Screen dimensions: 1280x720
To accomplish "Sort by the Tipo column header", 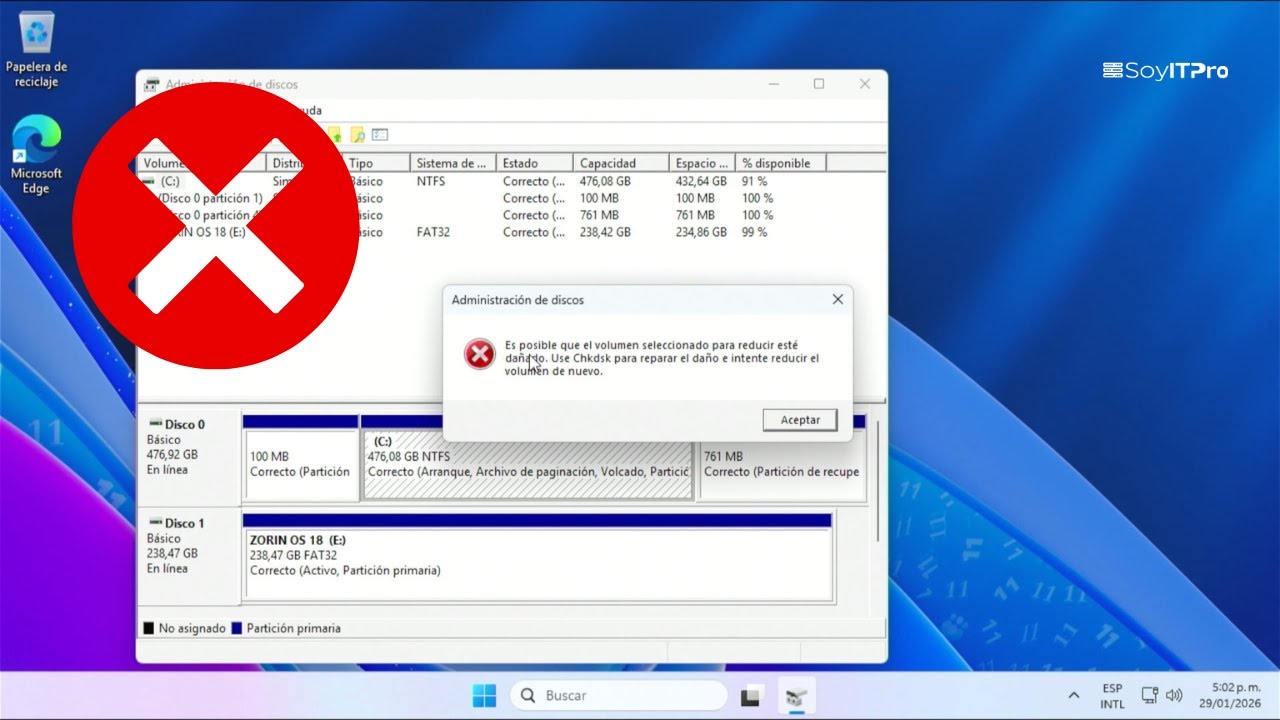I will point(377,163).
